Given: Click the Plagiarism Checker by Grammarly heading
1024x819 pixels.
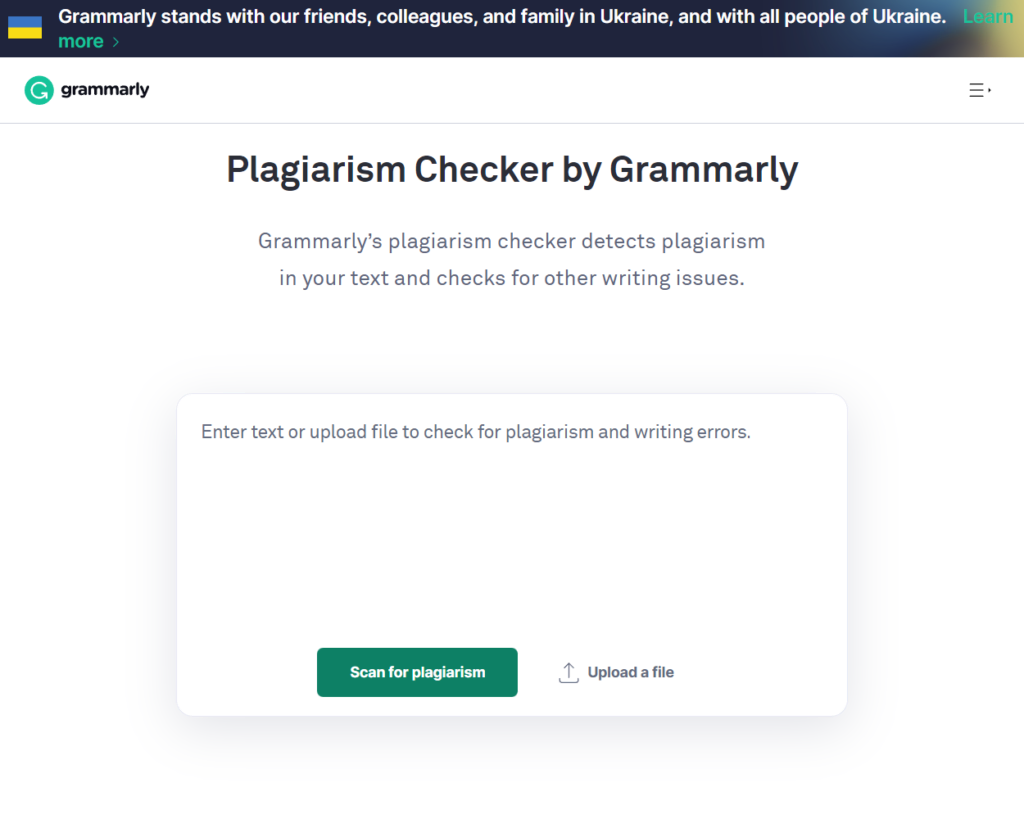Looking at the screenshot, I should pos(512,169).
